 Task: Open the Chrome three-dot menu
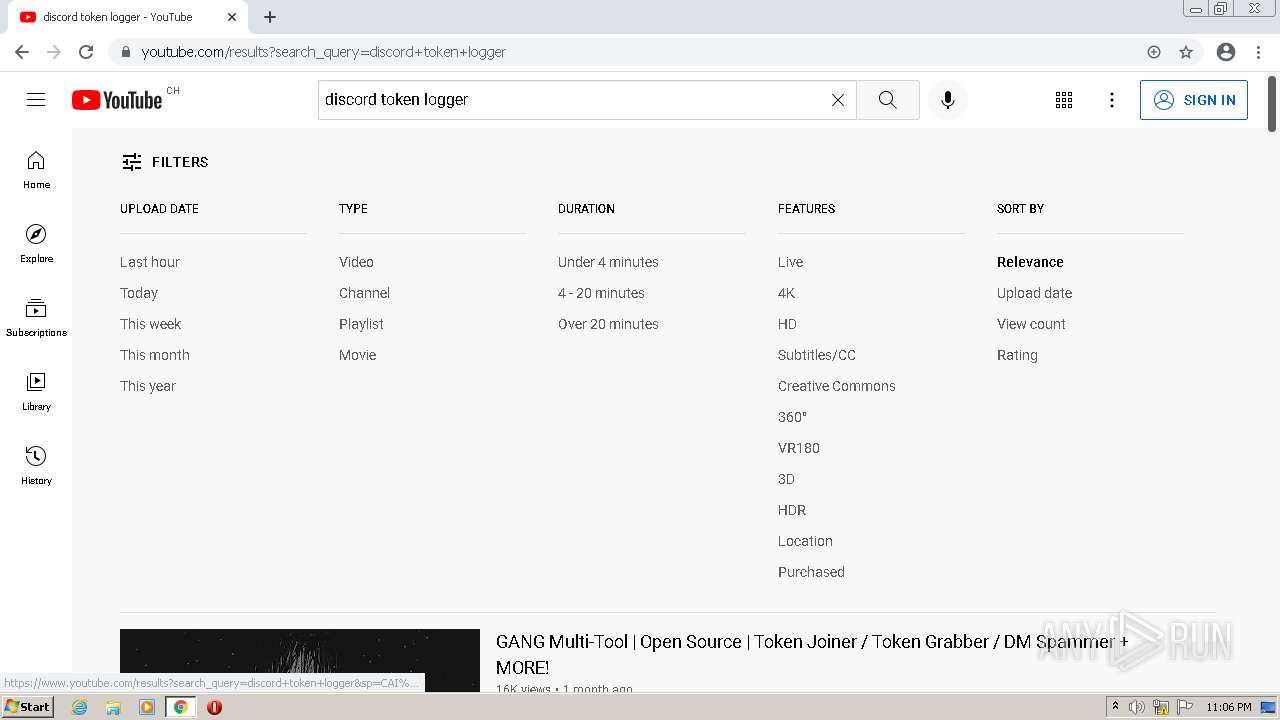point(1258,52)
